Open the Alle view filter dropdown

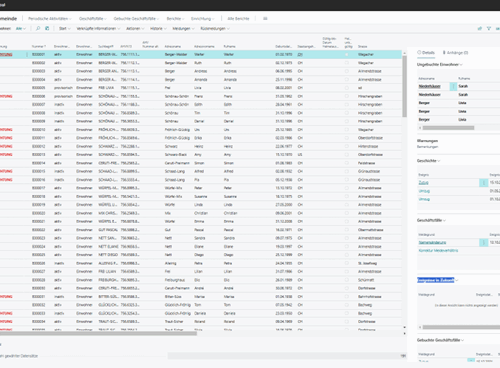point(21,29)
